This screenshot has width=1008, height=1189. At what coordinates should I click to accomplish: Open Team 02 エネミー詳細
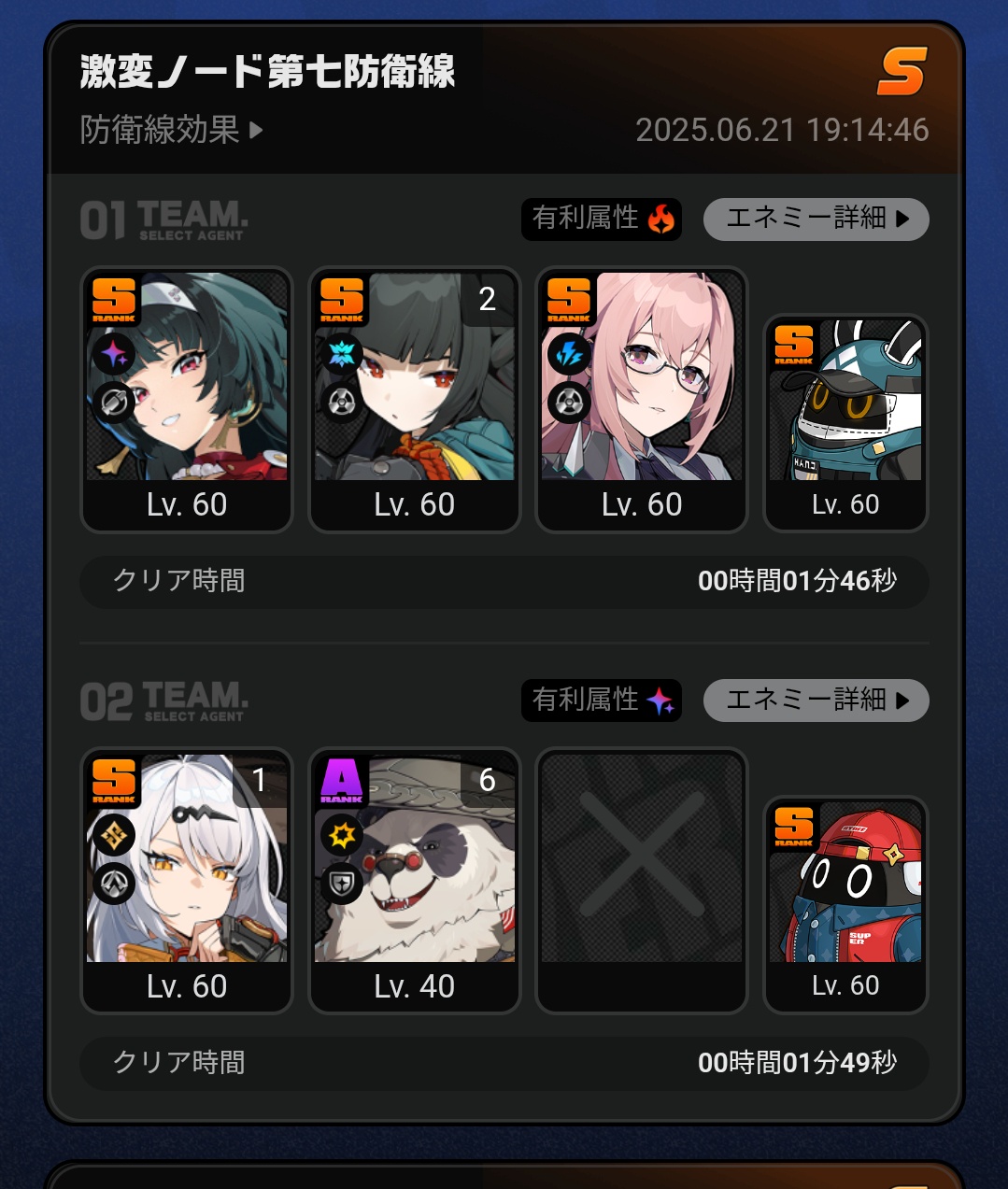(816, 701)
